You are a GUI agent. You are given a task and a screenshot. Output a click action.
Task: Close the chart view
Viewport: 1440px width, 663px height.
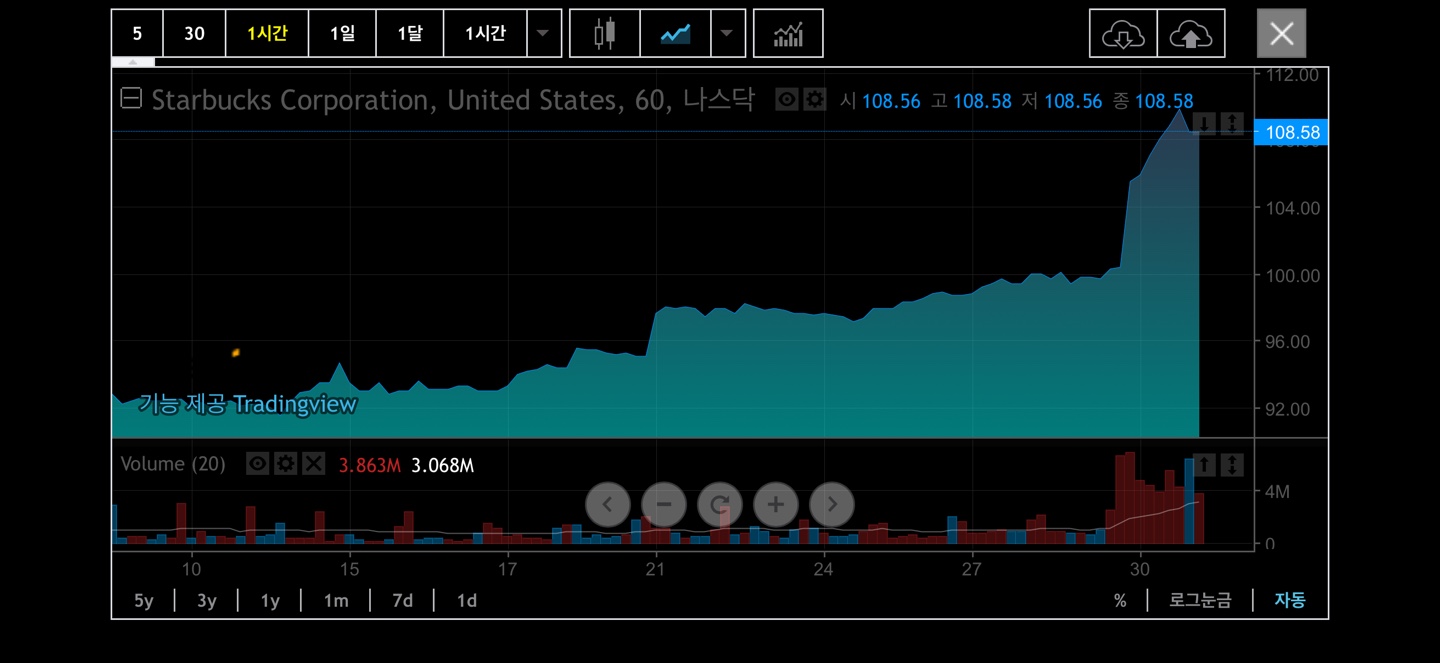coord(1281,34)
